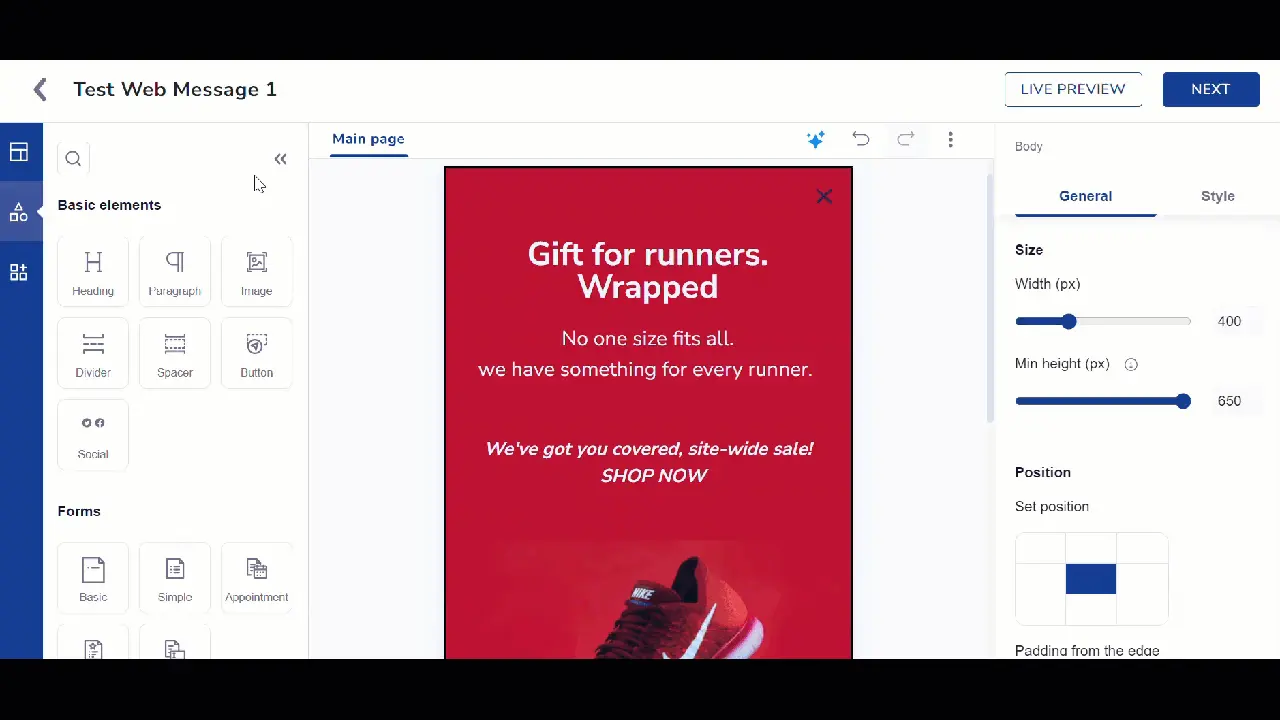1280x720 pixels.
Task: Add an Image element
Action: click(x=257, y=272)
